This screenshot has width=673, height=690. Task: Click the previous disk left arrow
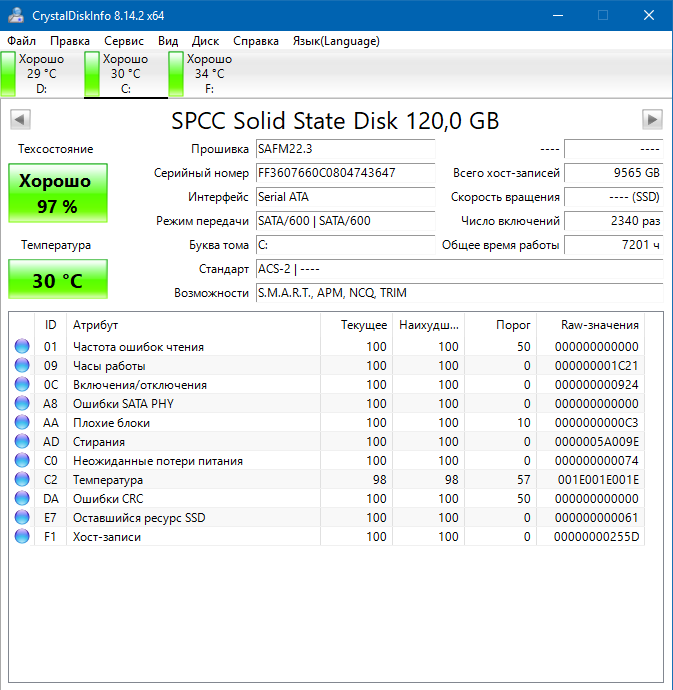coord(19,120)
